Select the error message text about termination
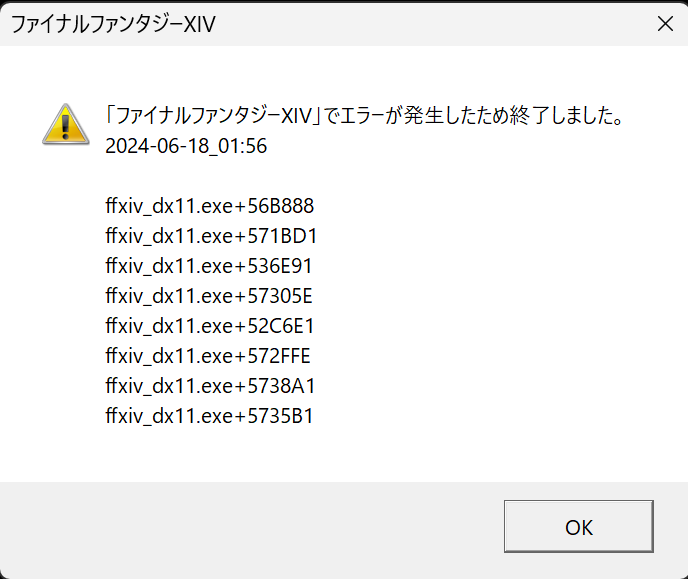This screenshot has width=688, height=579. (364, 116)
